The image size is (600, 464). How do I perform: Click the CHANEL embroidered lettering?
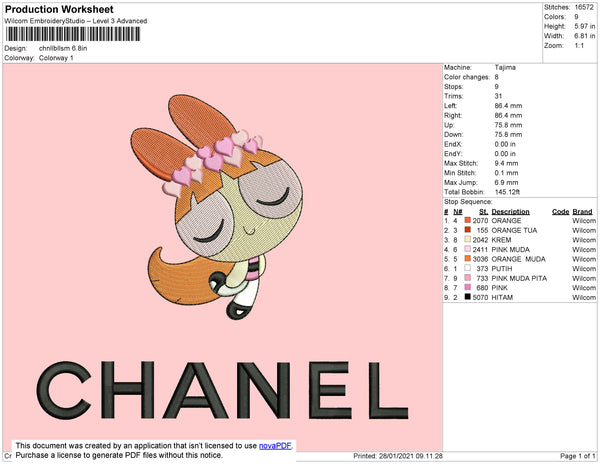click(x=222, y=390)
